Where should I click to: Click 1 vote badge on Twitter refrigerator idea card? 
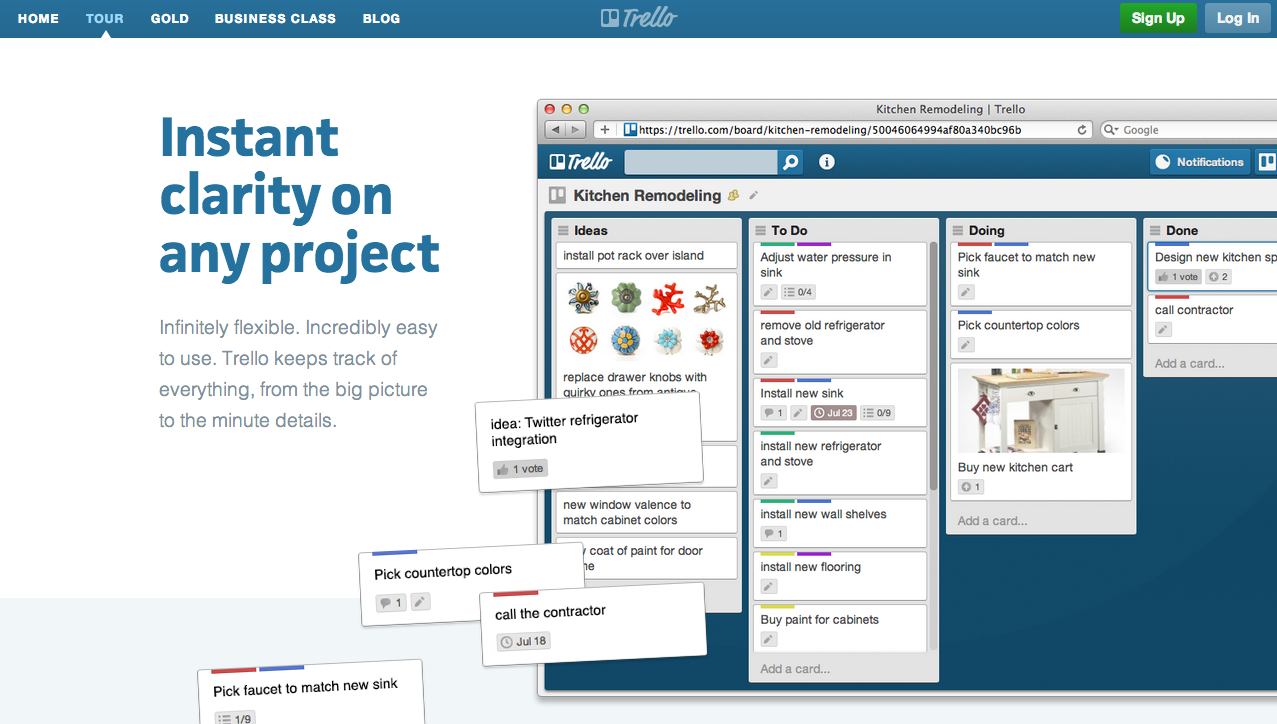pyautogui.click(x=520, y=468)
